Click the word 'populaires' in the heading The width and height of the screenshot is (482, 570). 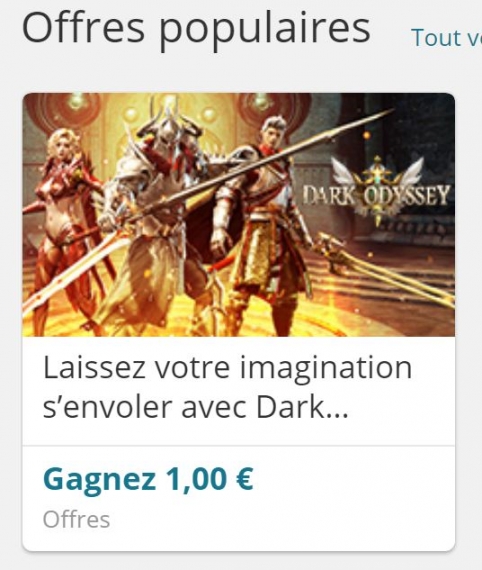click(x=265, y=29)
